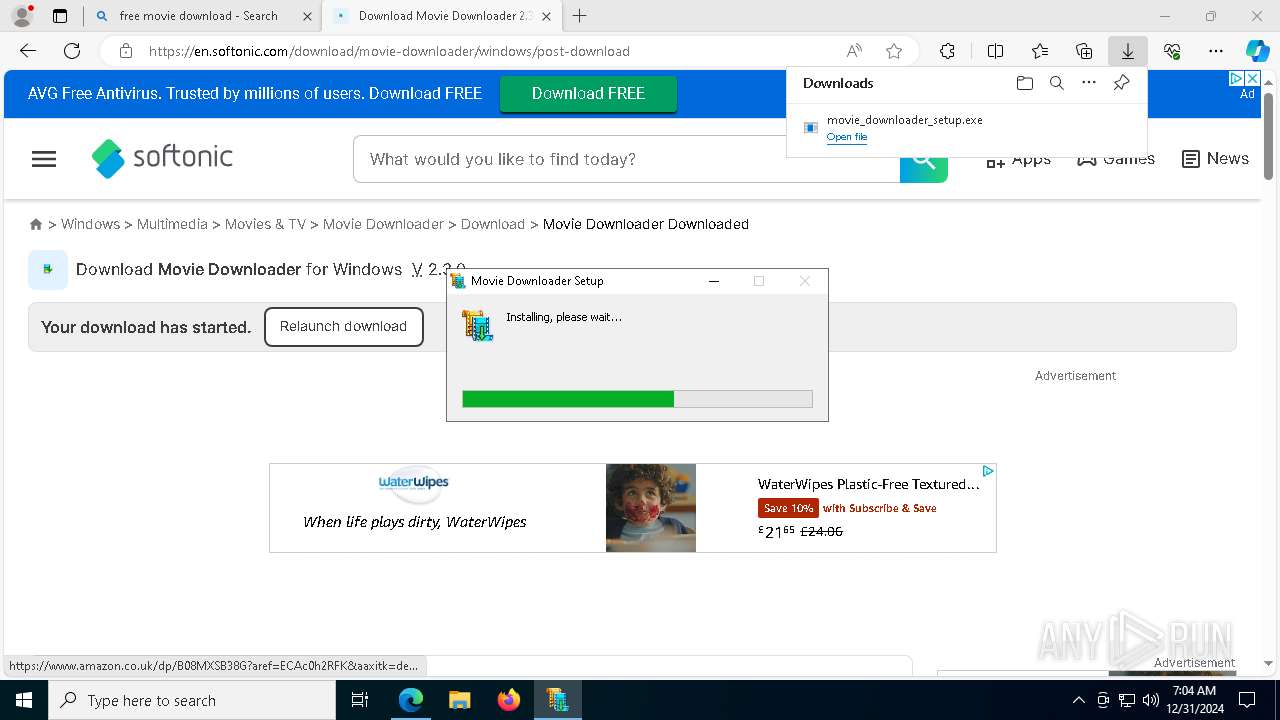The image size is (1280, 720).
Task: Open Browser essentials heart icon
Action: [x=1172, y=51]
